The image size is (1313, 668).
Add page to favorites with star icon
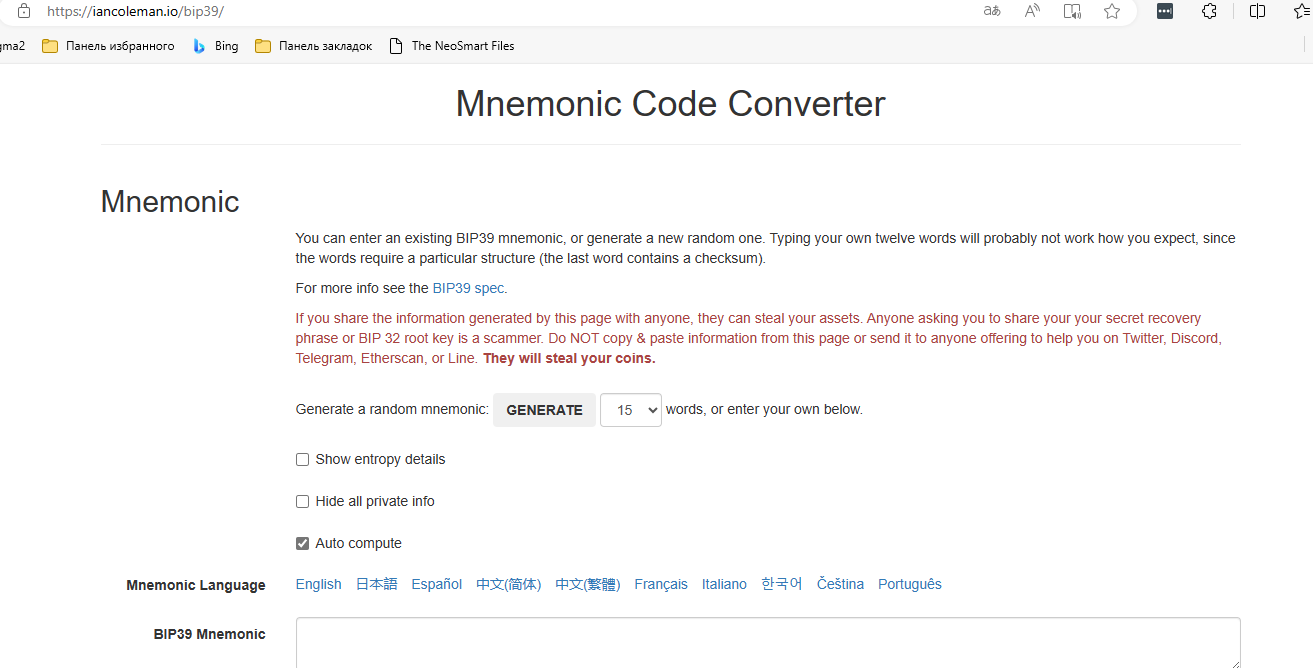click(x=1112, y=11)
